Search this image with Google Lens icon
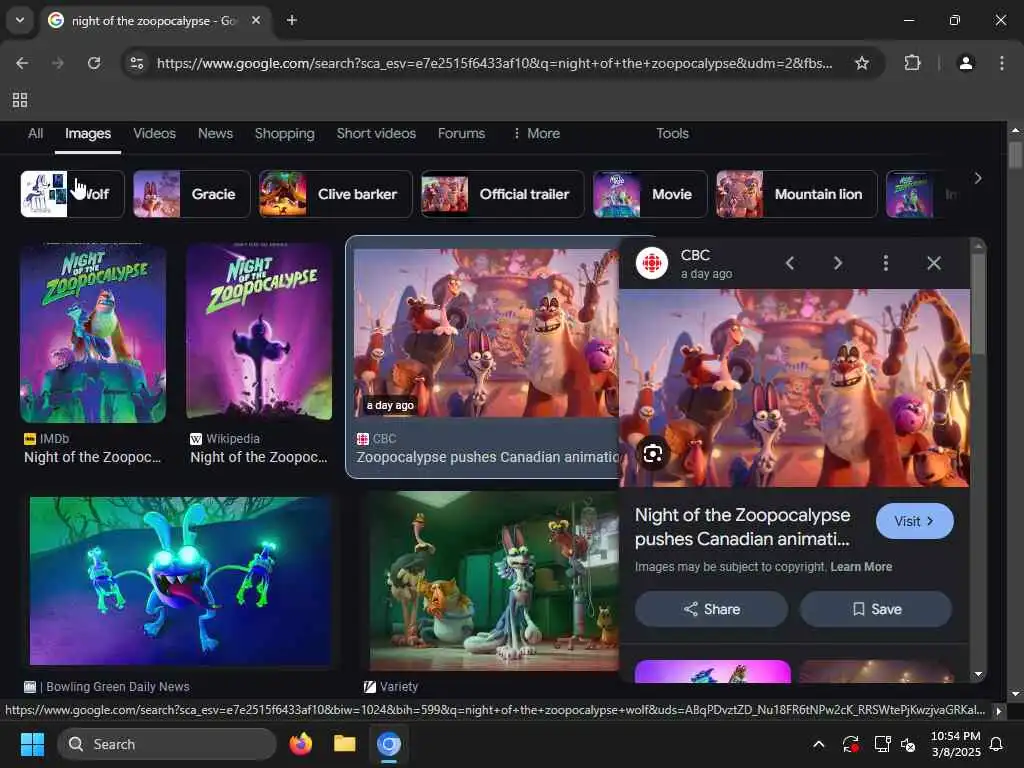The height and width of the screenshot is (768, 1024). point(652,453)
